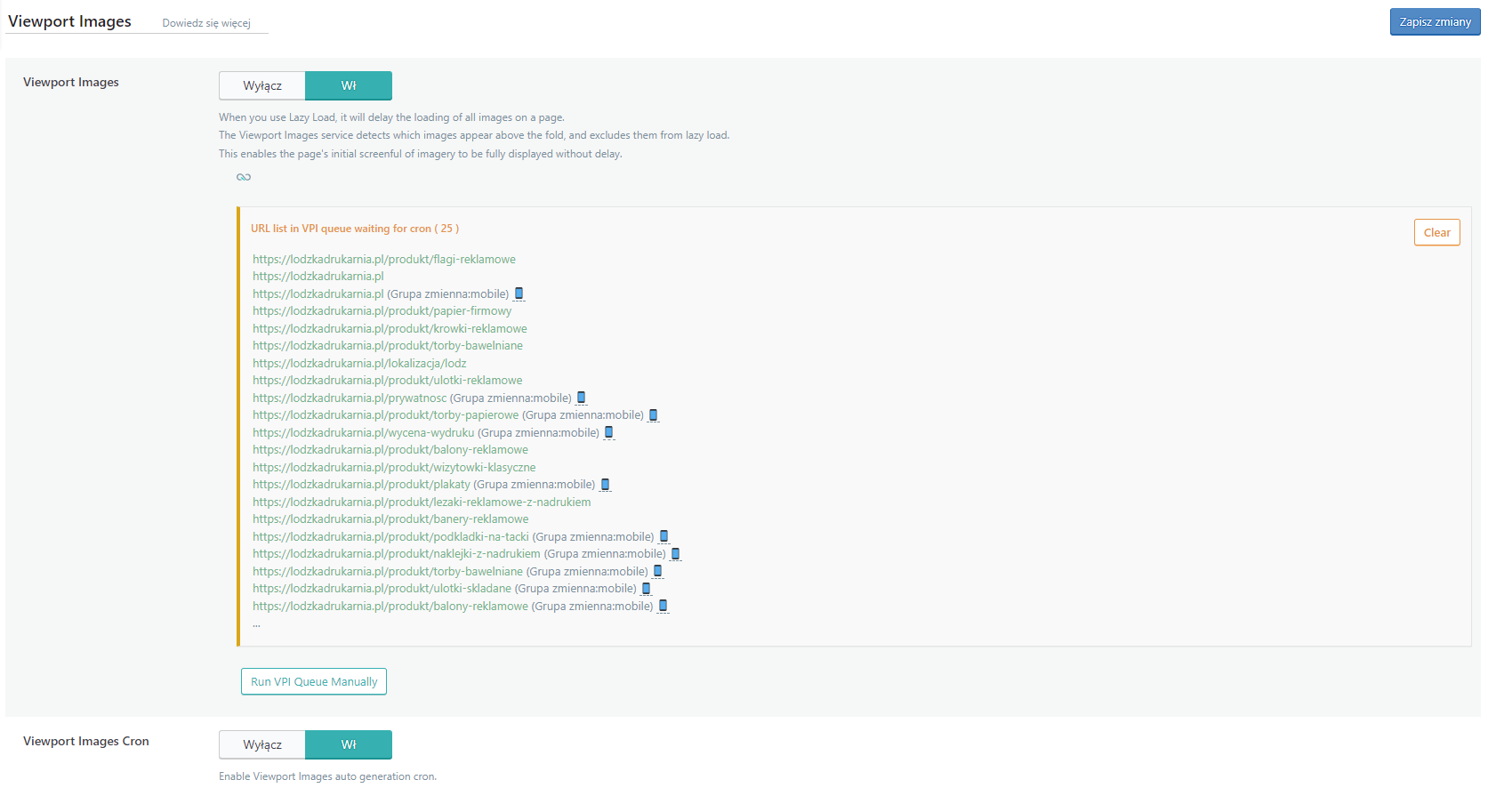Click mobile icon beside the lodzkadrukarnia.pl homepage URL

point(519,293)
